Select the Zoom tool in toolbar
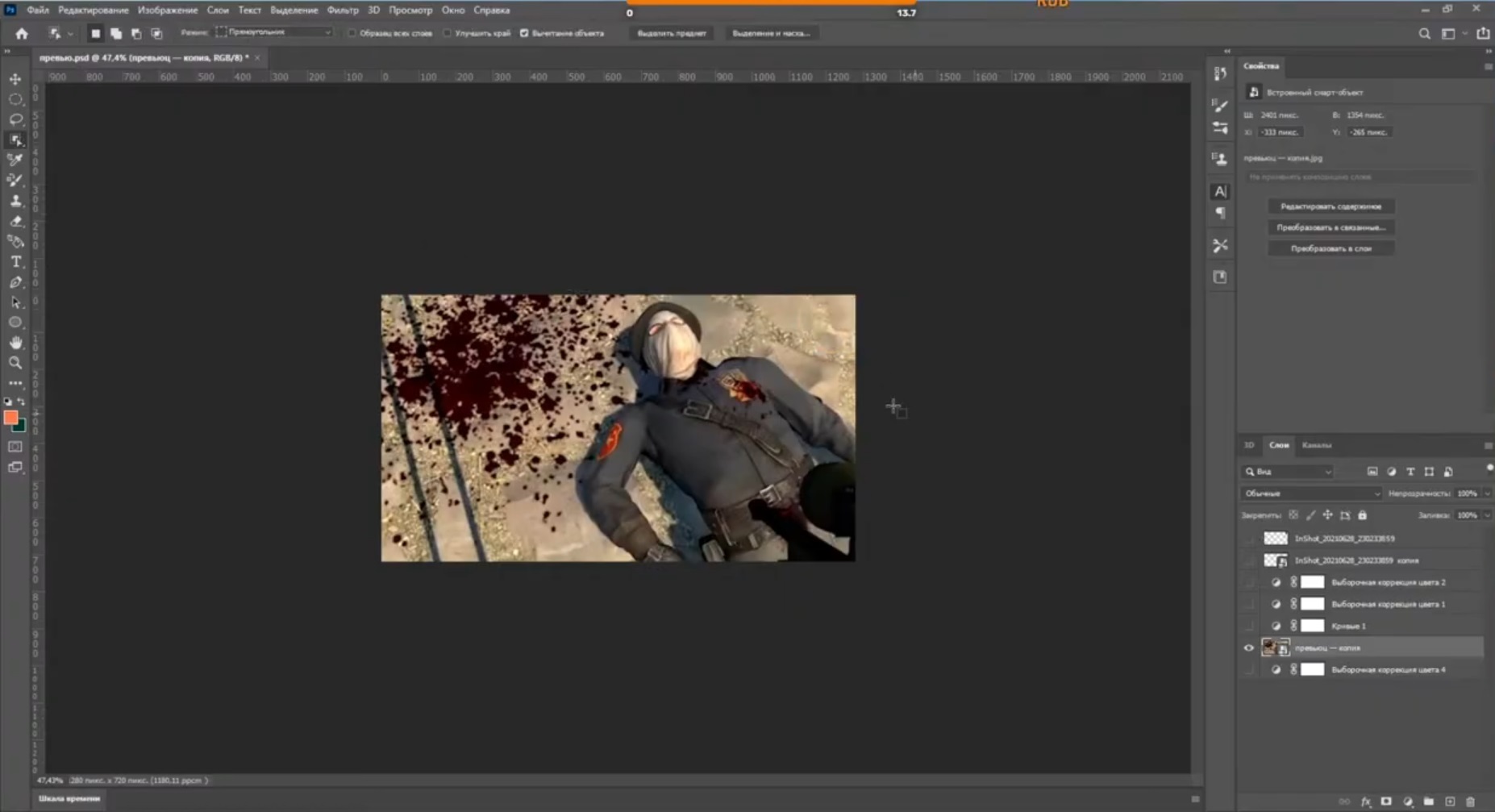 (x=15, y=363)
